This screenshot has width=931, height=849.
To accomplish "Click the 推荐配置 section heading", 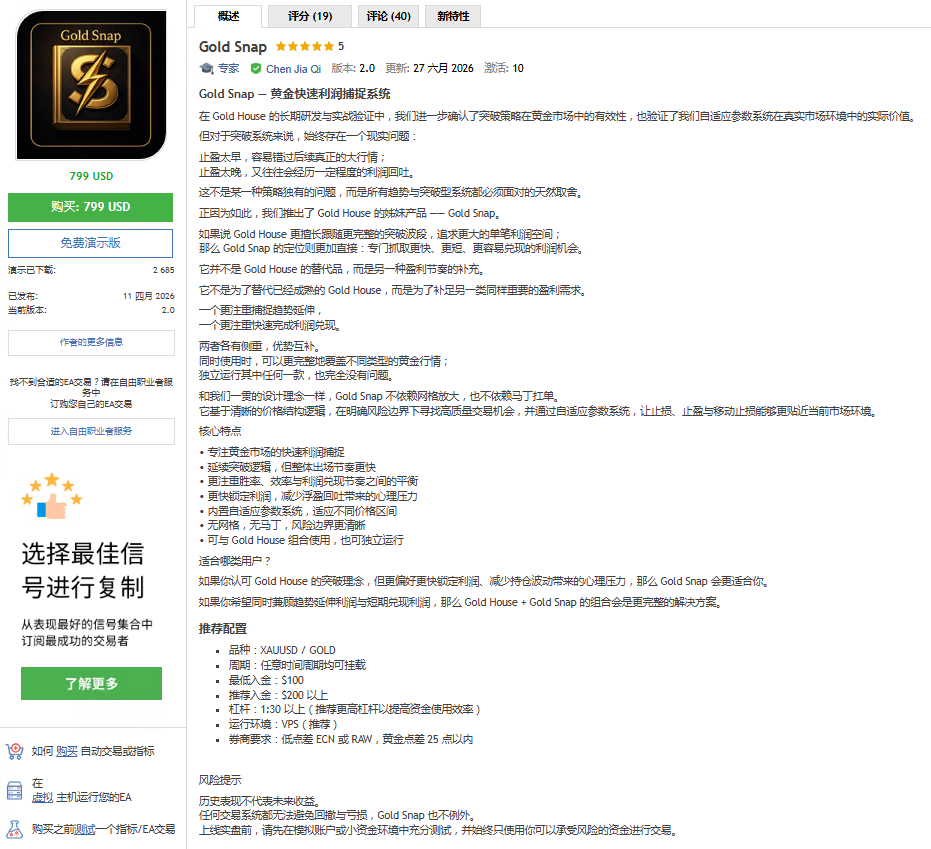I will coord(223,629).
